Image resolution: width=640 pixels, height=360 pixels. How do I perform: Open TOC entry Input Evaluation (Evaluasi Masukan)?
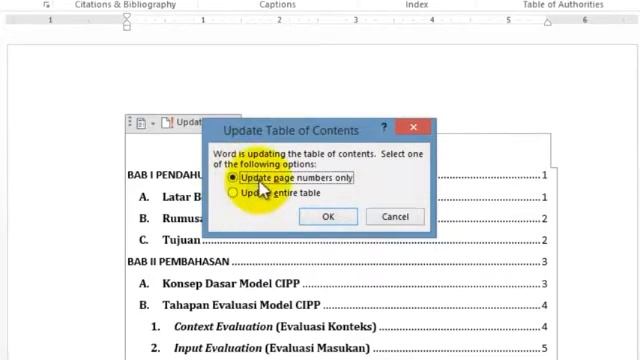(349, 348)
